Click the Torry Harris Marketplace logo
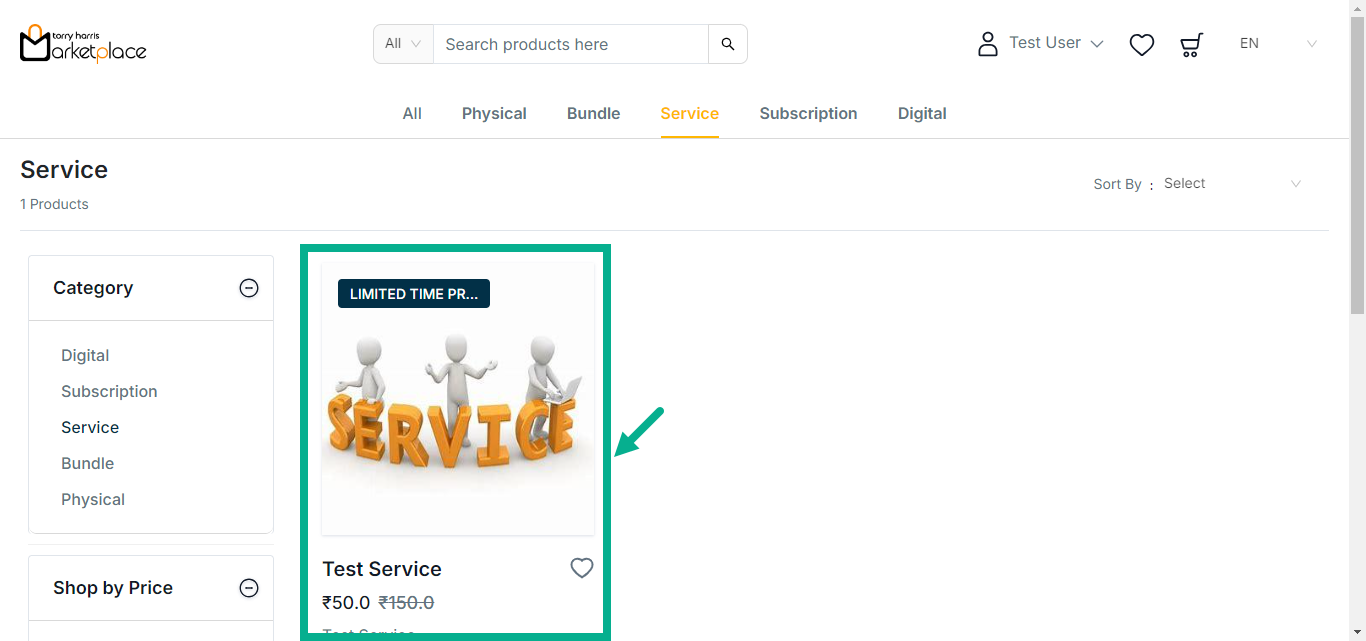The width and height of the screenshot is (1366, 641). pyautogui.click(x=83, y=44)
